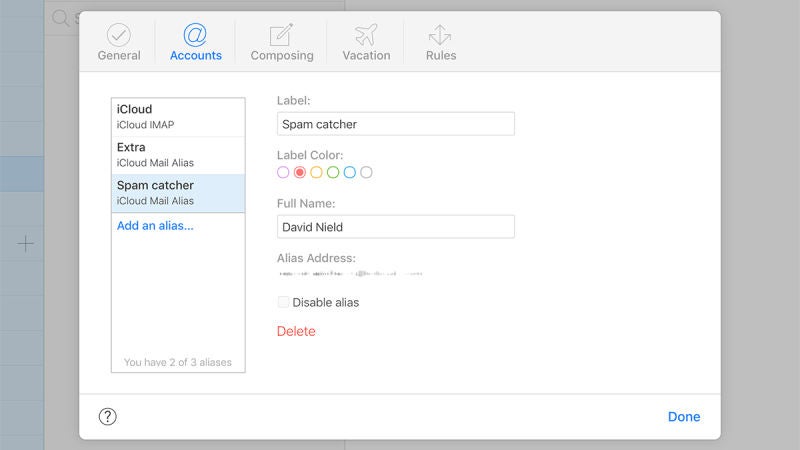Select the pink label color

point(283,172)
